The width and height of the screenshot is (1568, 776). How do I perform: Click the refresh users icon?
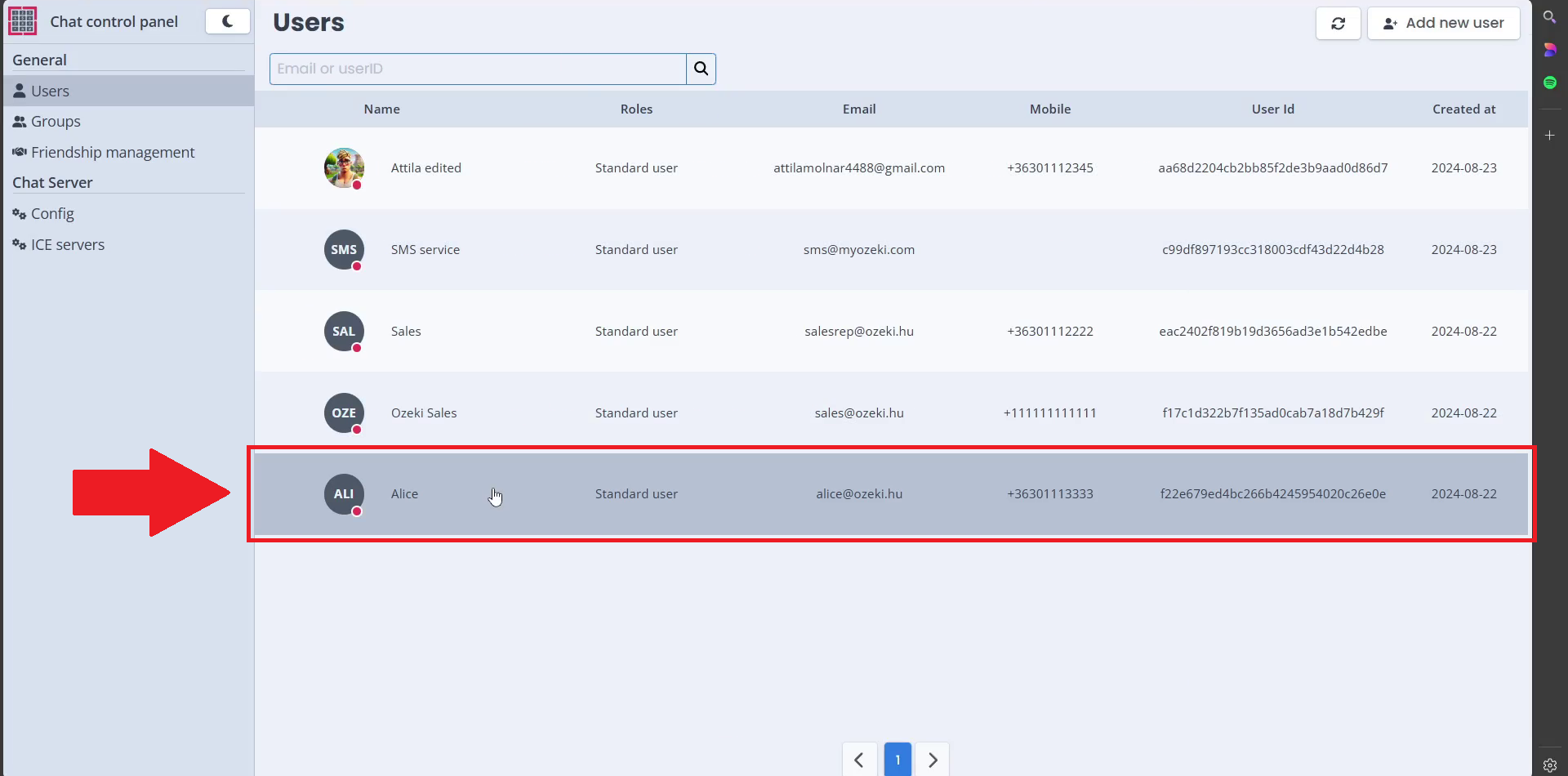pos(1338,23)
